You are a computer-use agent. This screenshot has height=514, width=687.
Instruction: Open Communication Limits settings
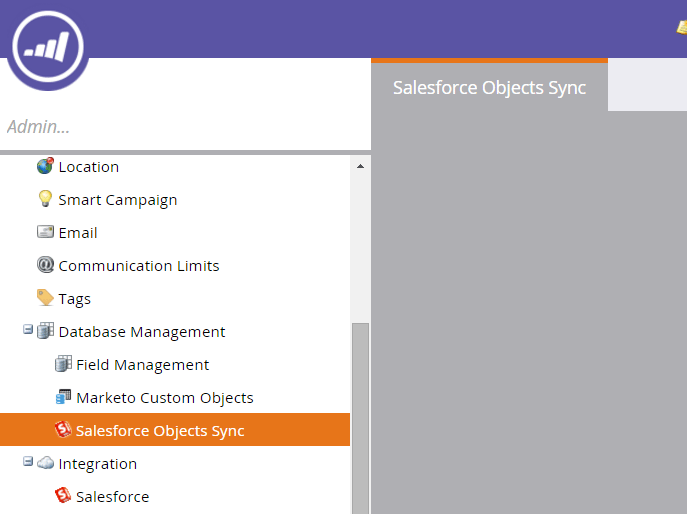[x=139, y=266]
